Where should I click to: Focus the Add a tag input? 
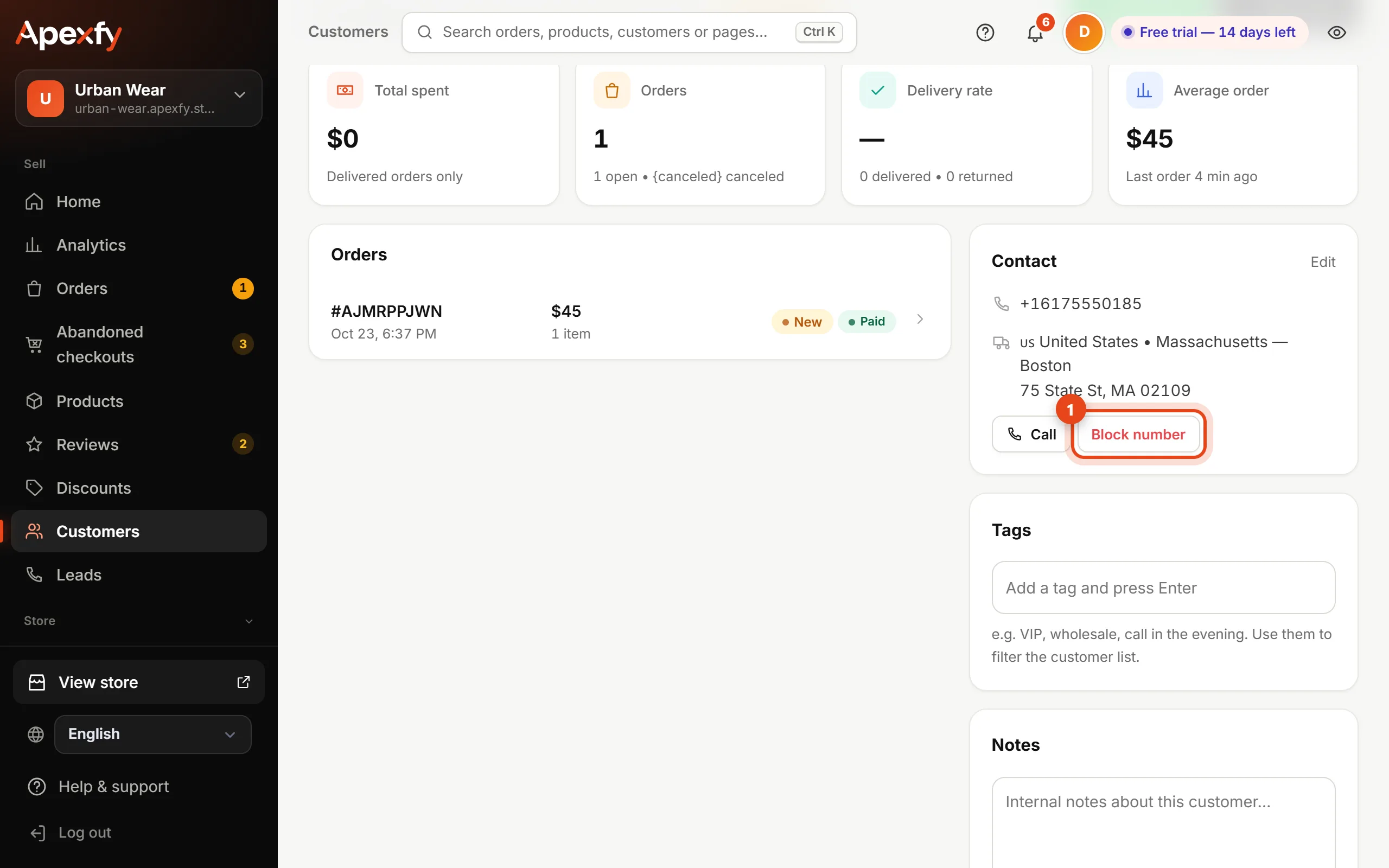point(1163,588)
